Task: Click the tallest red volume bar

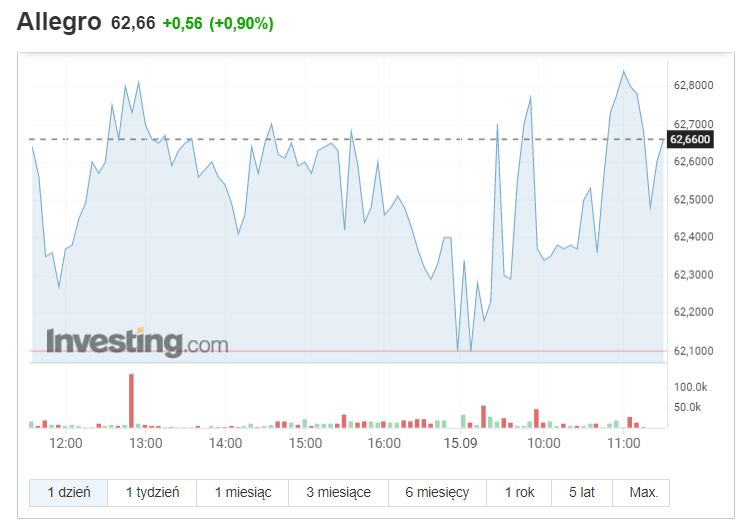Action: 131,401
